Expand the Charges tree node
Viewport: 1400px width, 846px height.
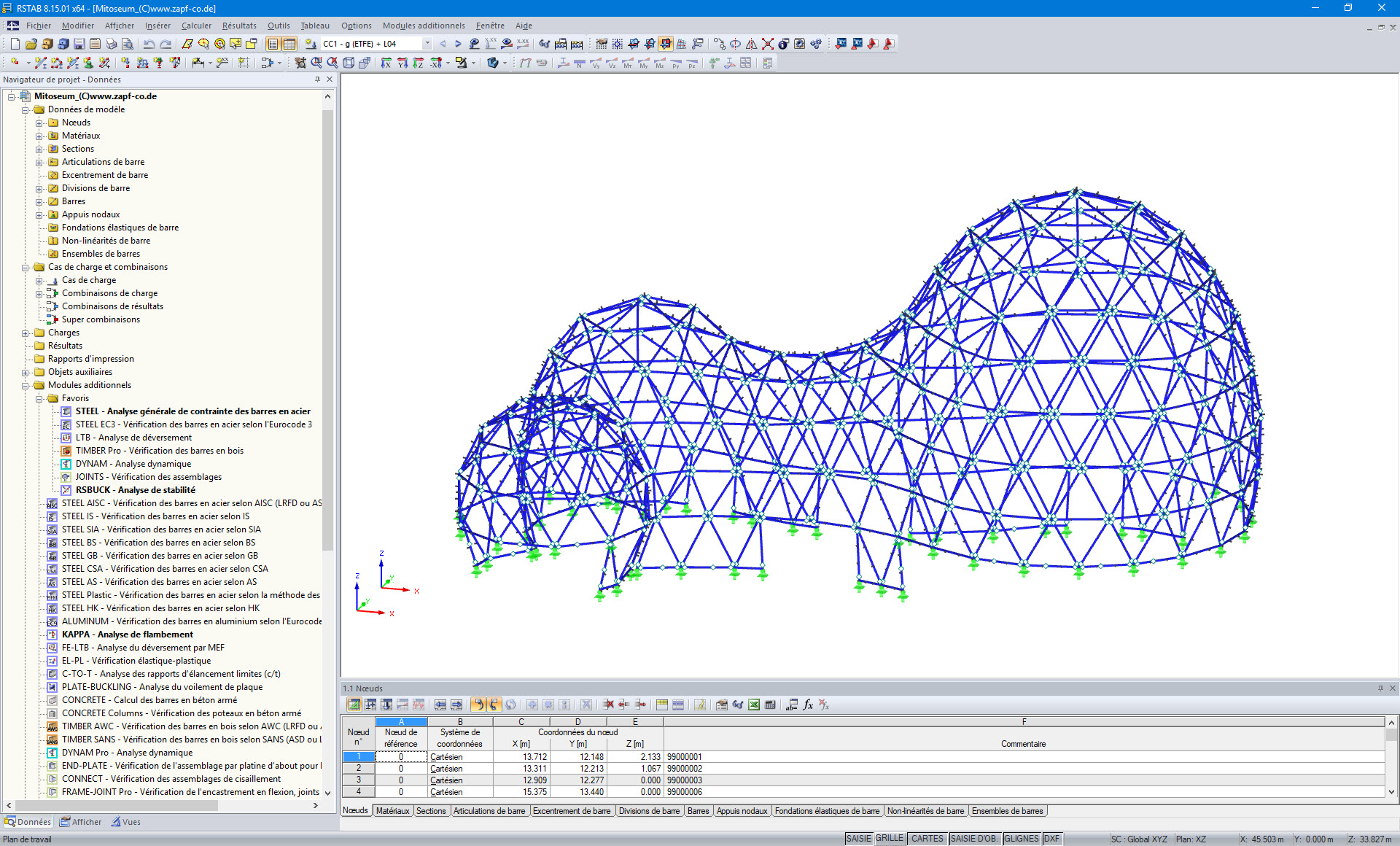(x=26, y=333)
